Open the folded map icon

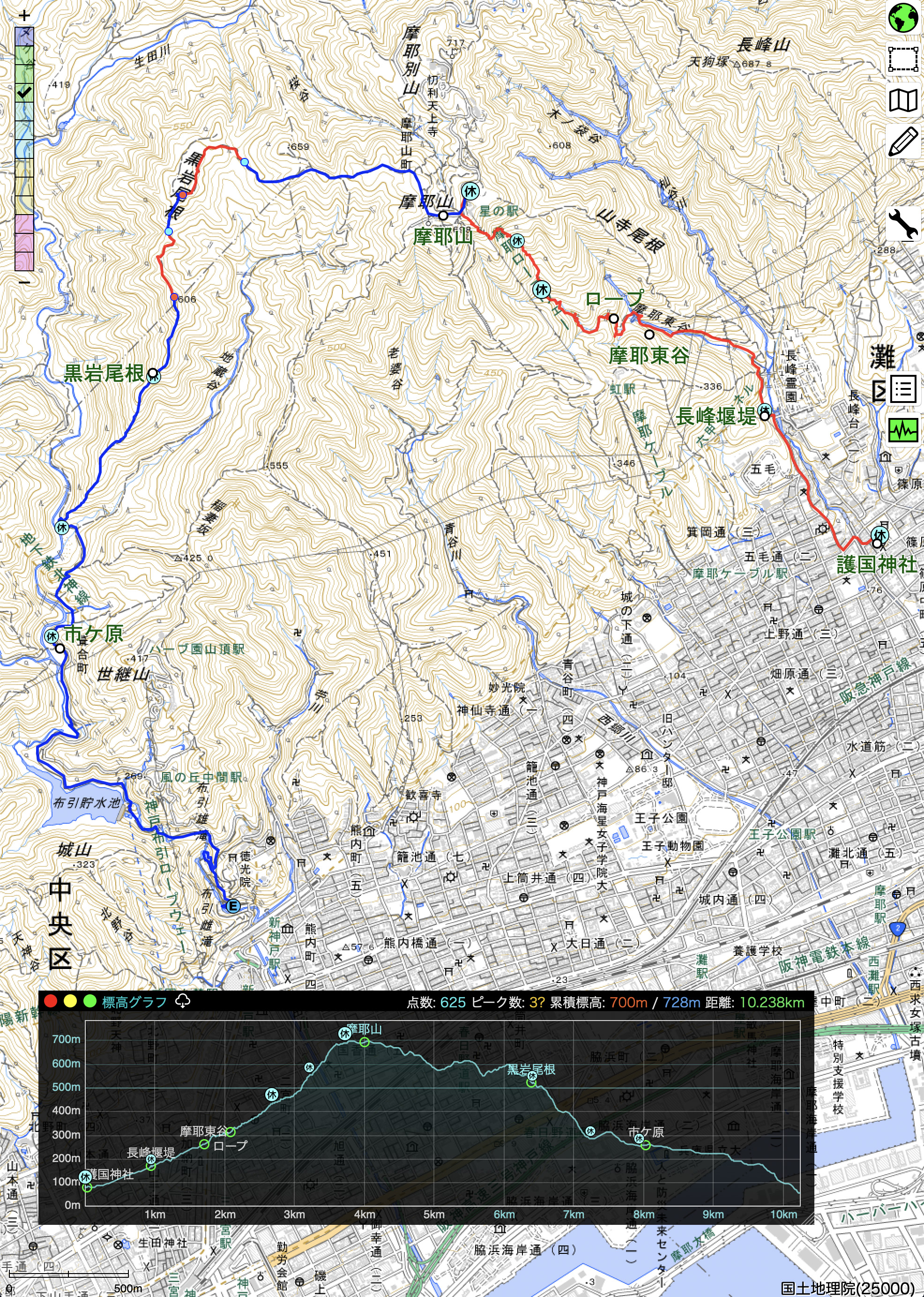pos(903,100)
